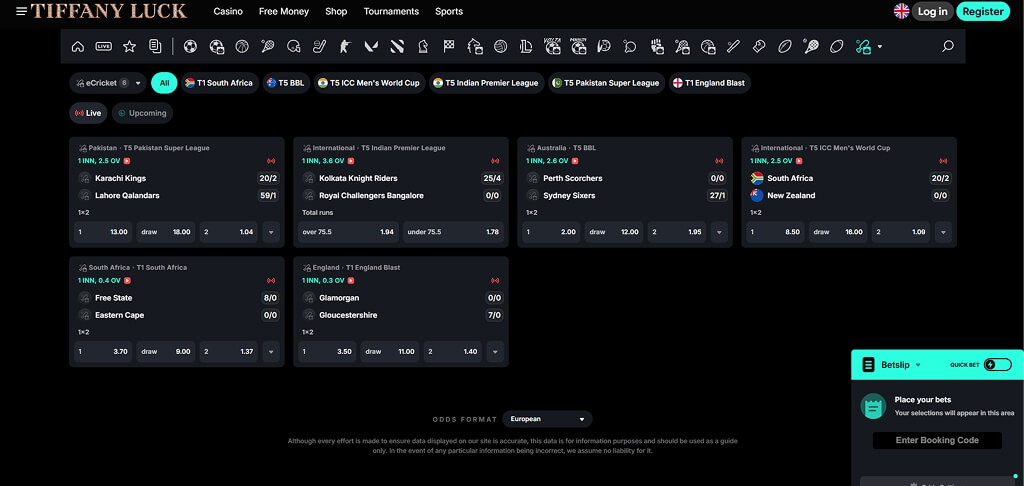The height and width of the screenshot is (486, 1024).
Task: Bet on Karachi Kings at 13.00
Action: (103, 232)
